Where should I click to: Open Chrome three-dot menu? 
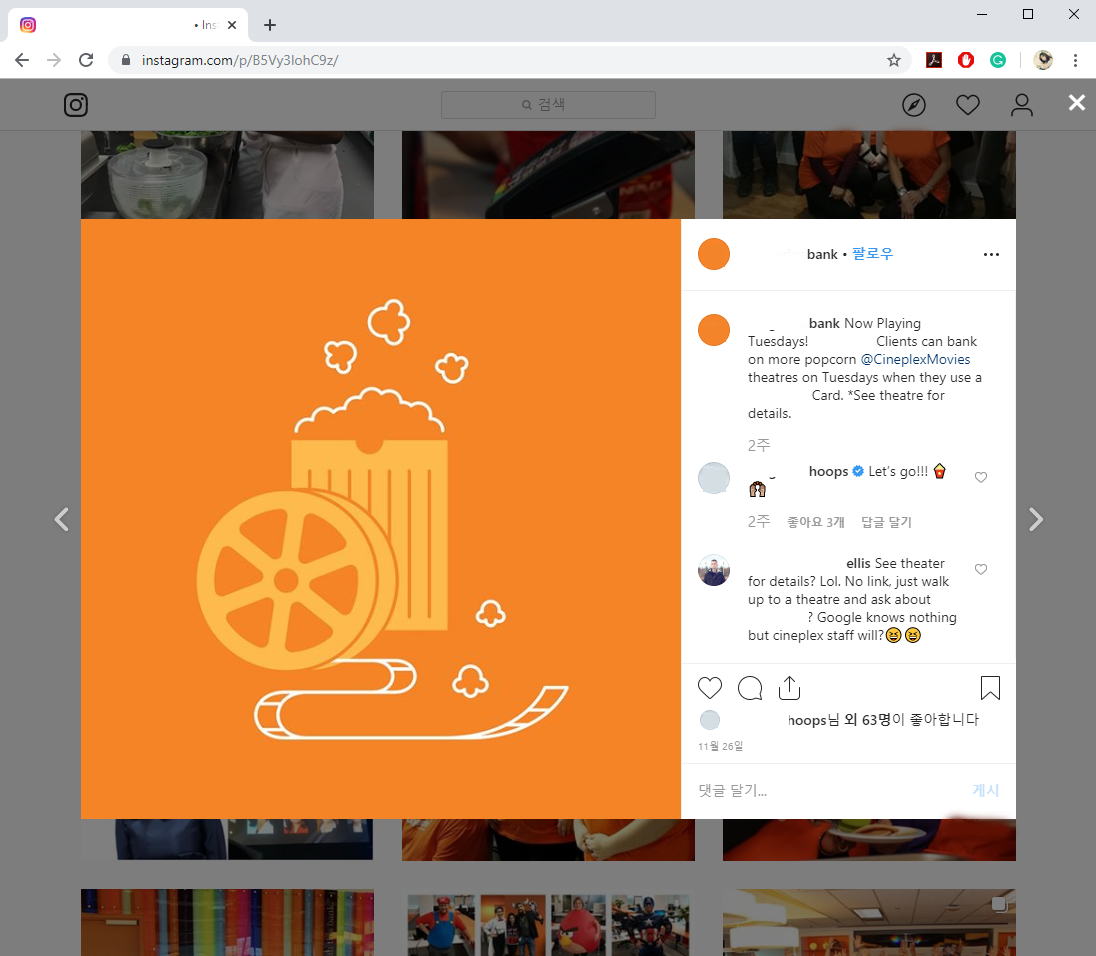tap(1075, 60)
